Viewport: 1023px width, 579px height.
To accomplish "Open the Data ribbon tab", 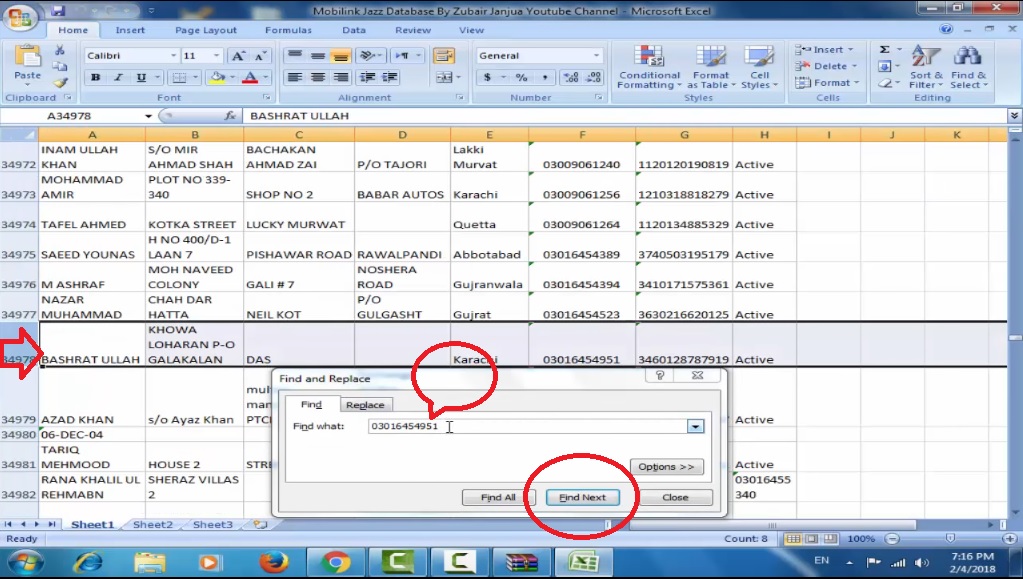I will point(354,30).
